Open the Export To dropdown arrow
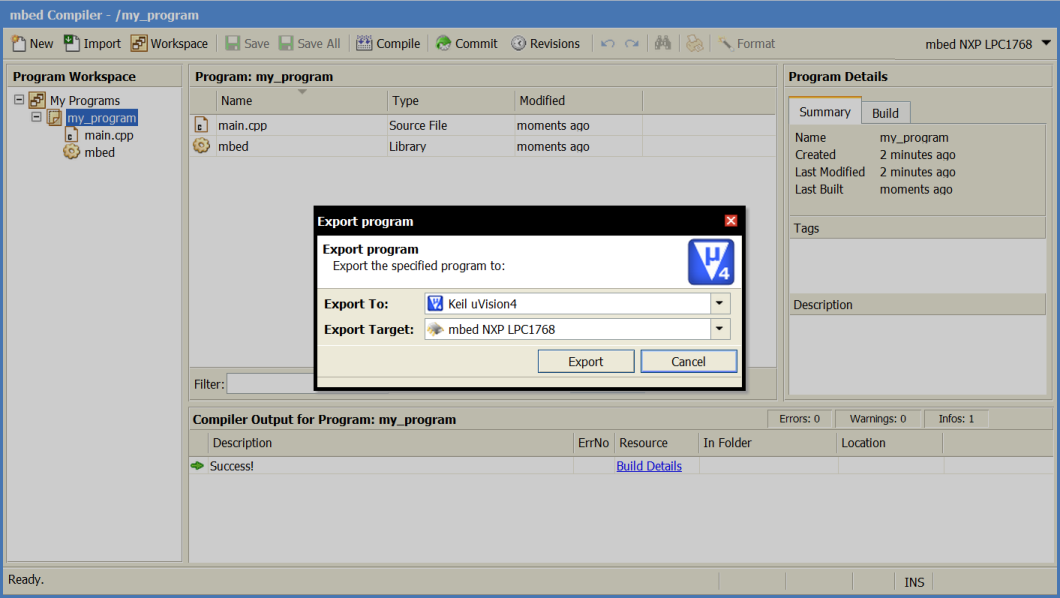This screenshot has height=598, width=1060. click(720, 304)
